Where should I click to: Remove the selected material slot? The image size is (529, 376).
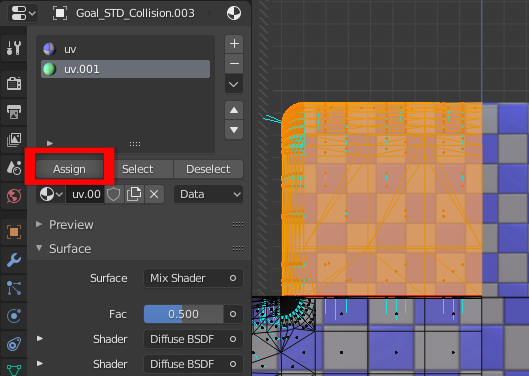[234, 63]
